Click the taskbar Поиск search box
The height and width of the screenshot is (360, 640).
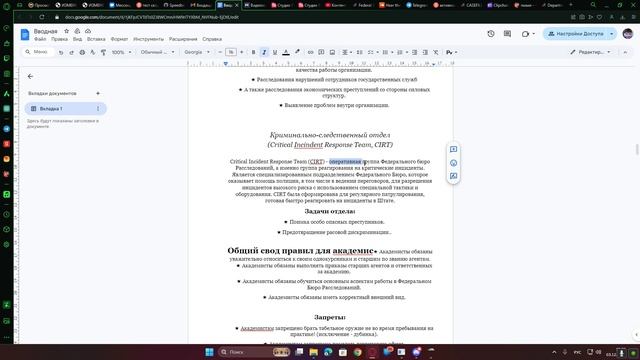coord(254,352)
